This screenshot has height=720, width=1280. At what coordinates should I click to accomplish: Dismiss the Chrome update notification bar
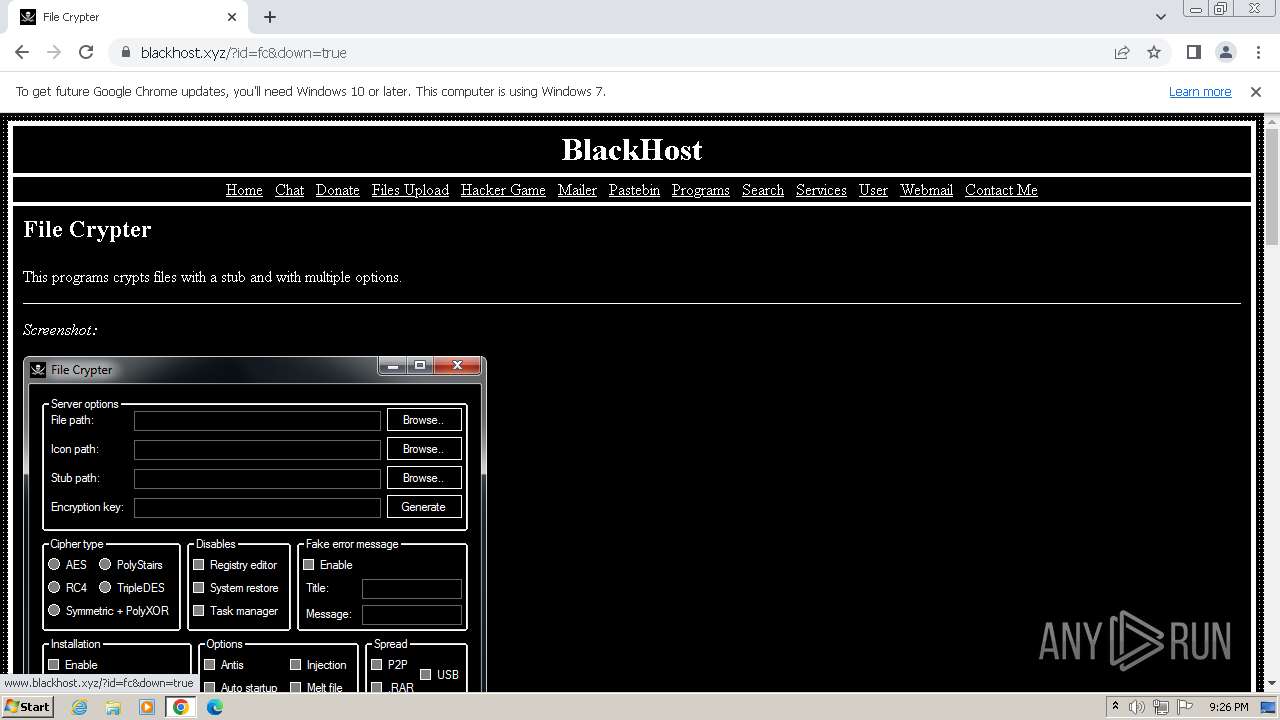click(x=1256, y=91)
